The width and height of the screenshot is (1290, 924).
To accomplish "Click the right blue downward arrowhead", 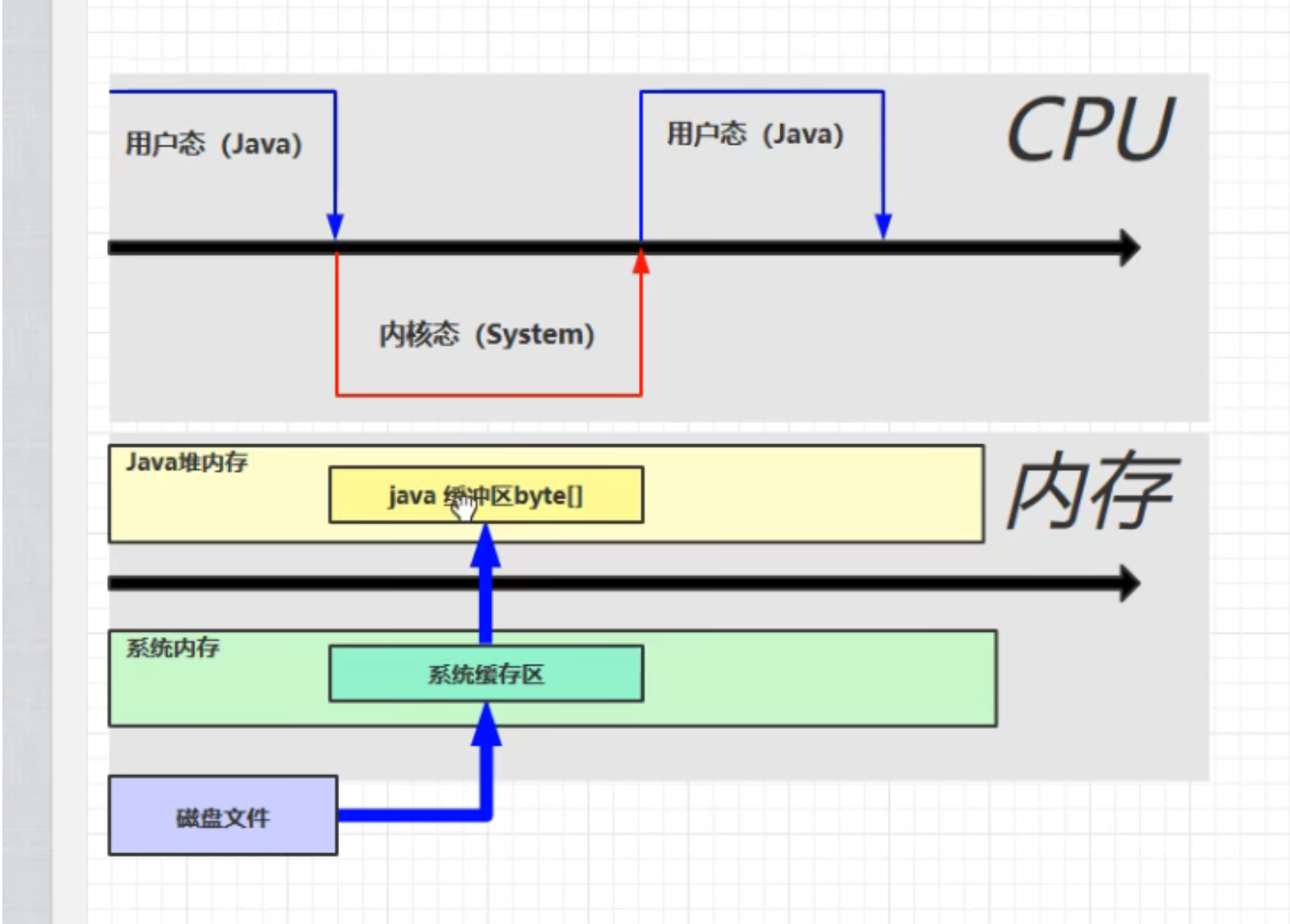I will click(x=883, y=225).
